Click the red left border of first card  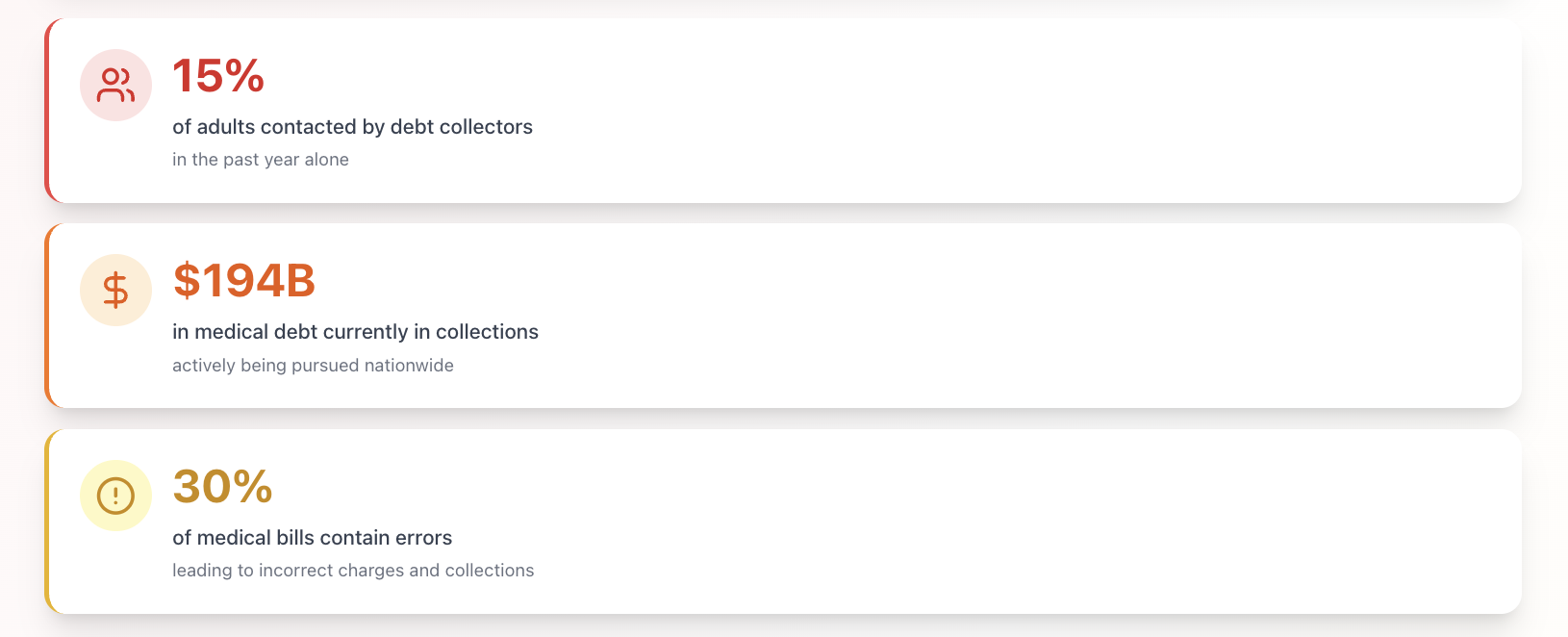[46, 111]
